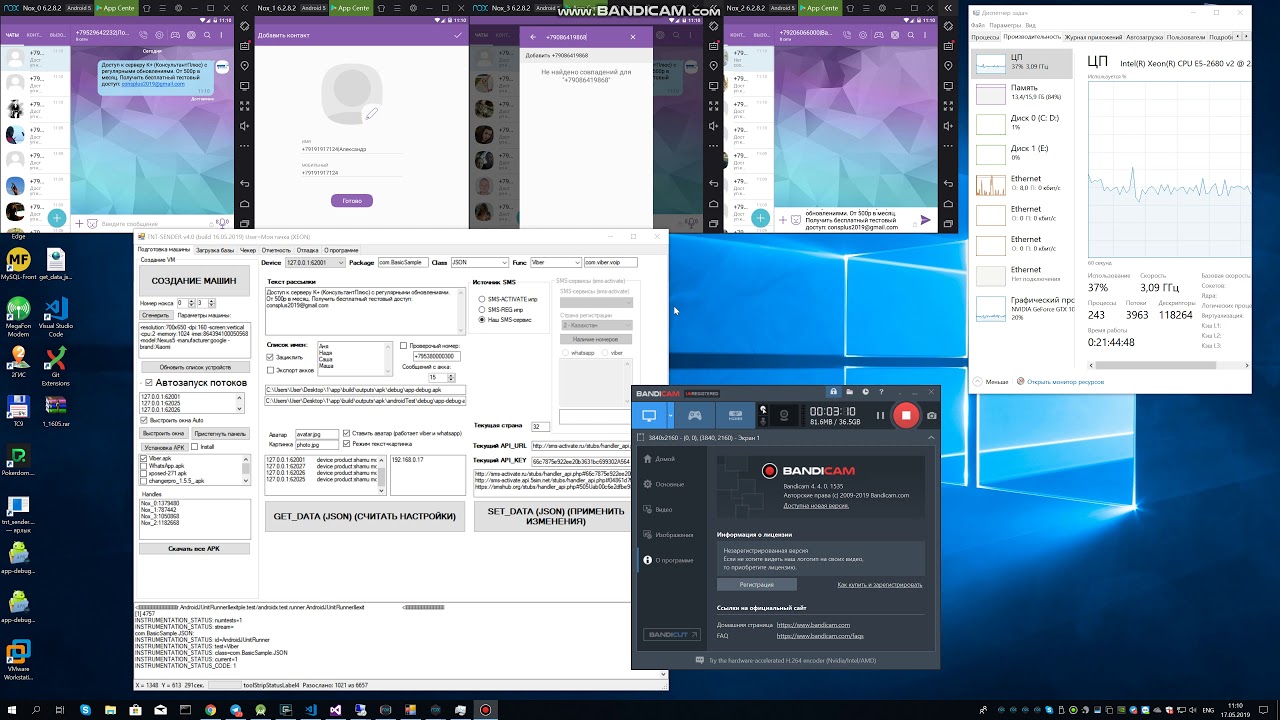This screenshot has width=1280, height=720.
Task: Open Device dropdown 127.0.0.1:62001
Action: pos(315,262)
